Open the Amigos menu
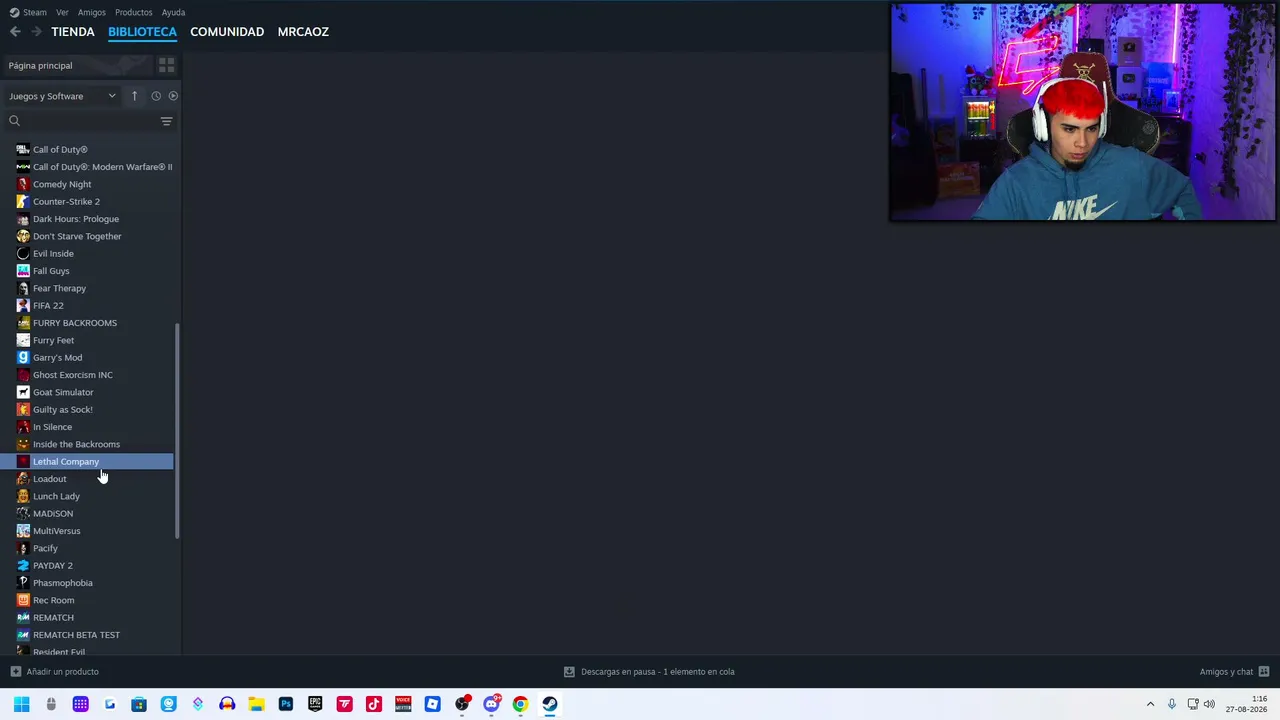Screen dimensions: 1280x720 click(92, 12)
